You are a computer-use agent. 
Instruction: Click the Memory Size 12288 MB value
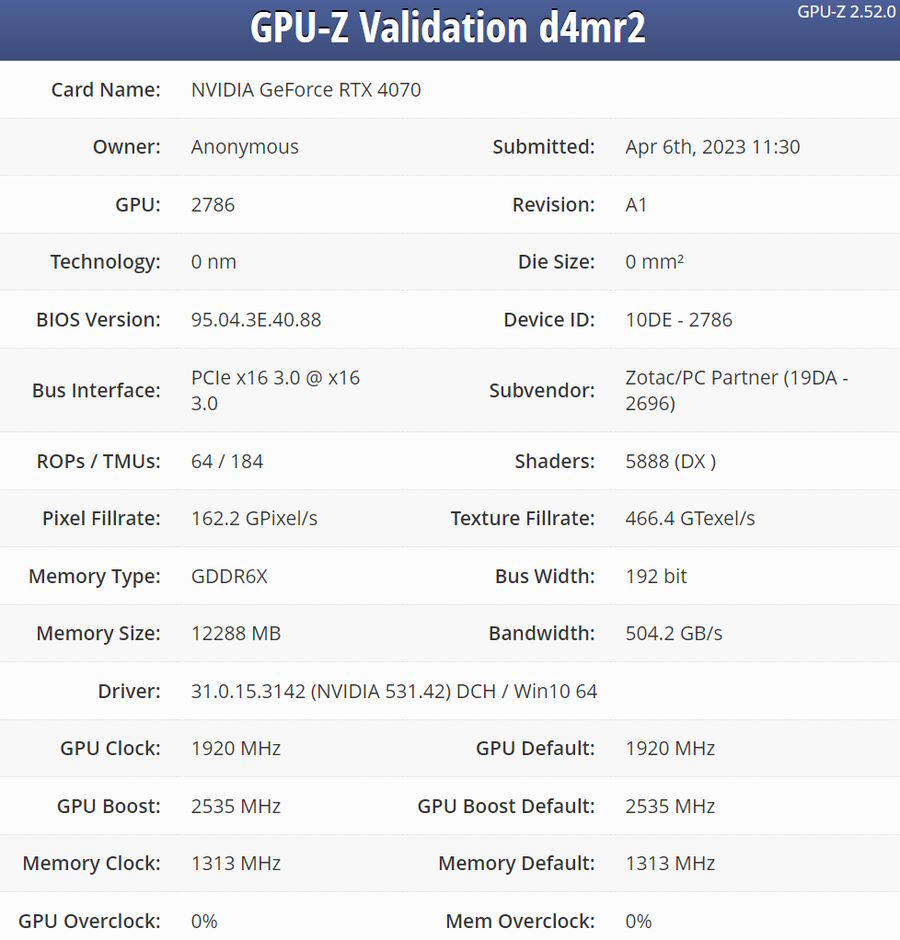[236, 634]
